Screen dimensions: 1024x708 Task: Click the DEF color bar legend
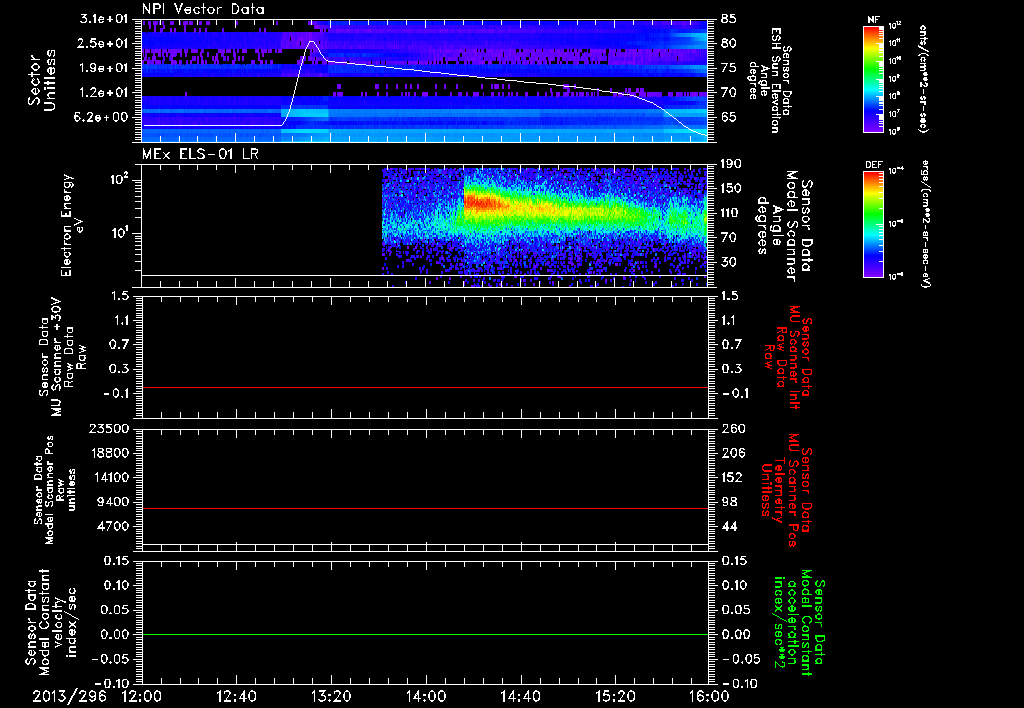[874, 224]
